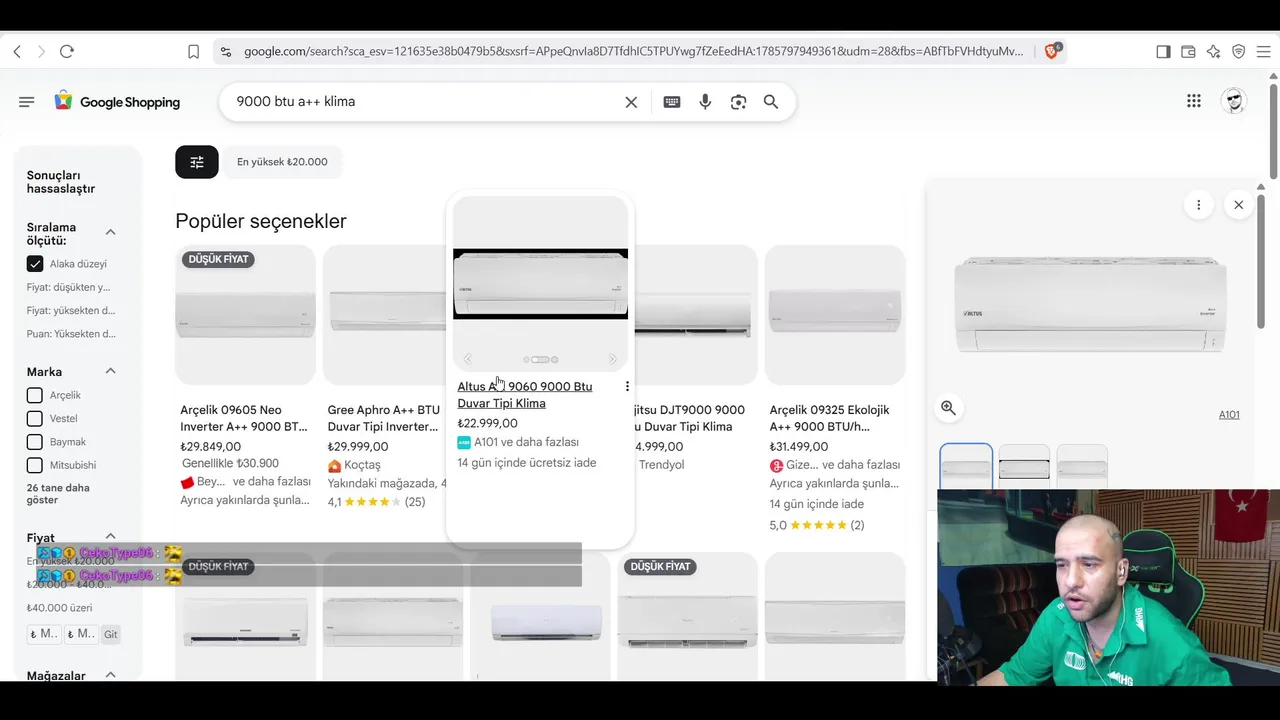Reload the page with the refresh icon
The height and width of the screenshot is (720, 1280).
pyautogui.click(x=67, y=51)
